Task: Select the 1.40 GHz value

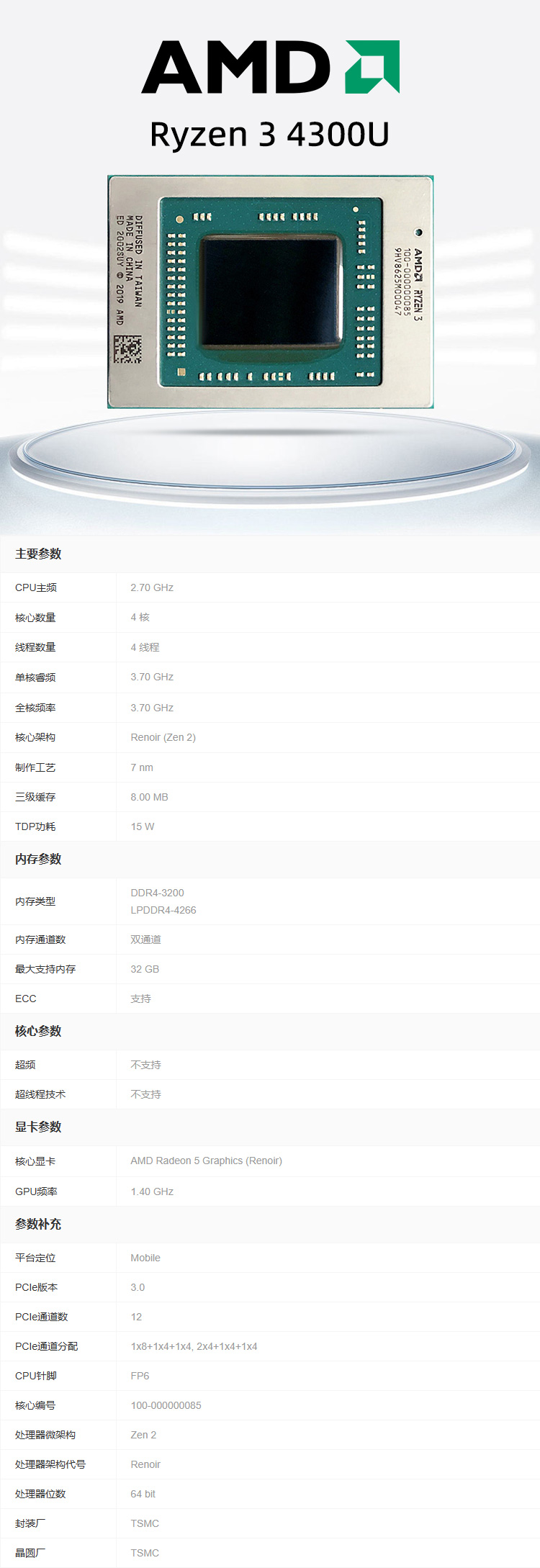Action: click(x=152, y=1191)
